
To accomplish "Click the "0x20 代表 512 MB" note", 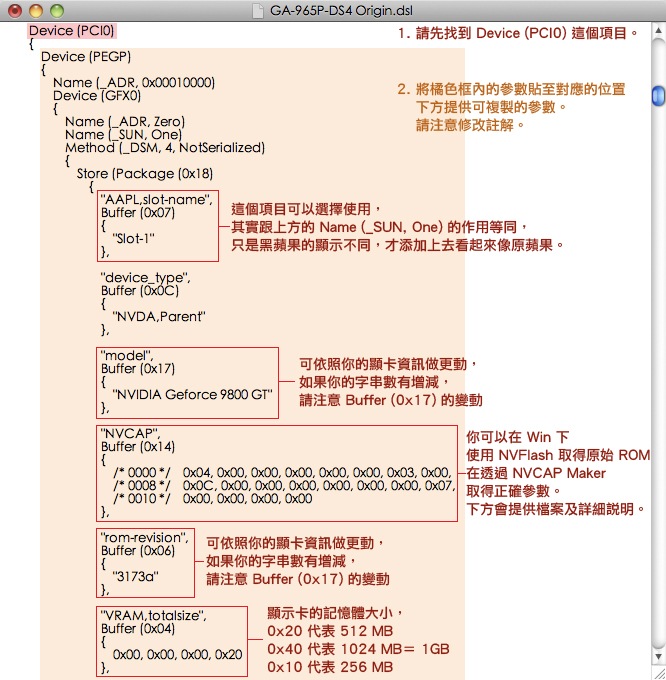I will click(330, 631).
